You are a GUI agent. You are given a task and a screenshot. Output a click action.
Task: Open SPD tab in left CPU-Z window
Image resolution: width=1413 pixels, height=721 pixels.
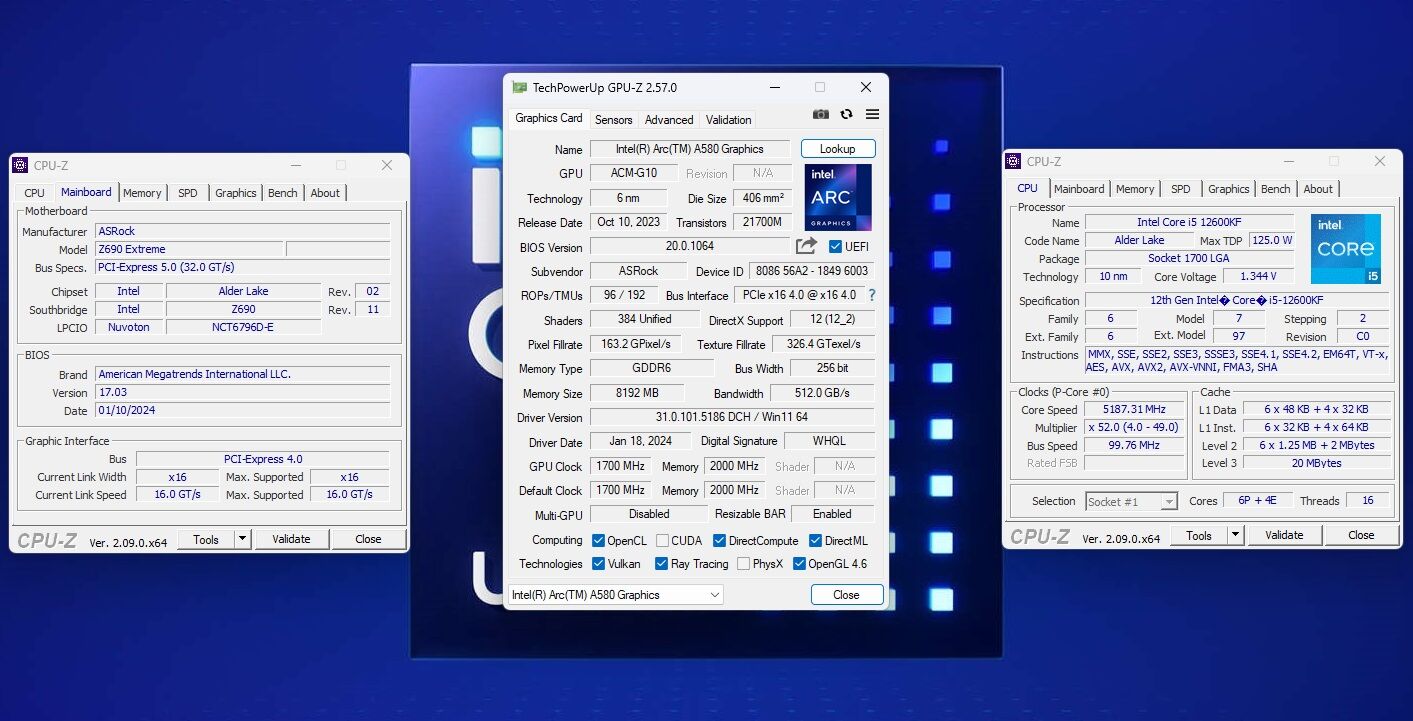tap(188, 193)
